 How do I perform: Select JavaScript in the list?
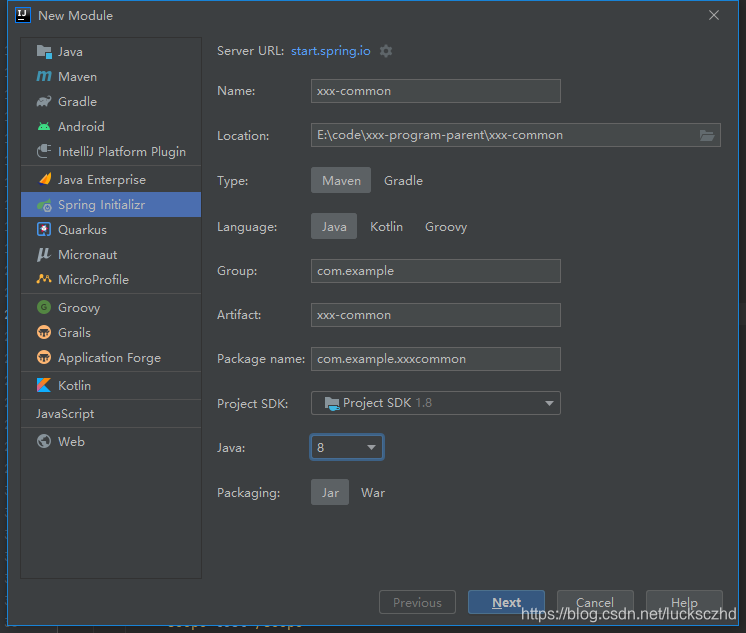[111, 414]
